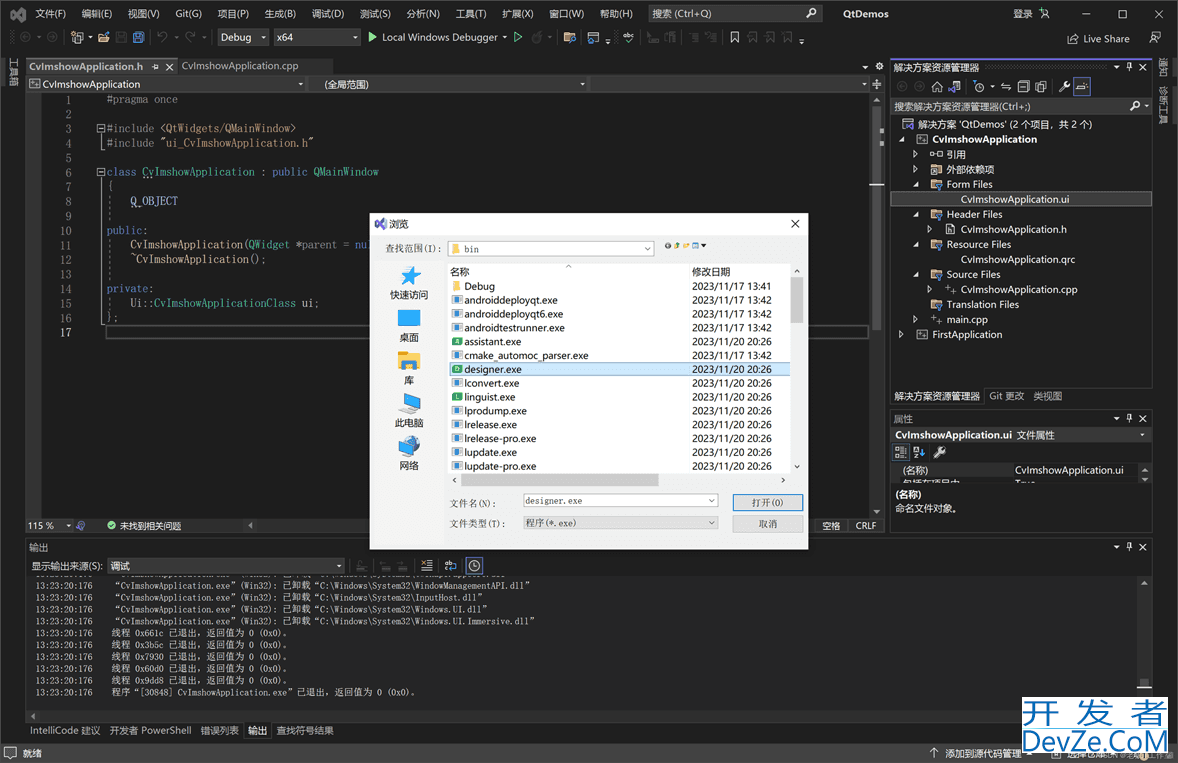The width and height of the screenshot is (1178, 763).
Task: Click 取消 button in browse dialog
Action: (768, 523)
